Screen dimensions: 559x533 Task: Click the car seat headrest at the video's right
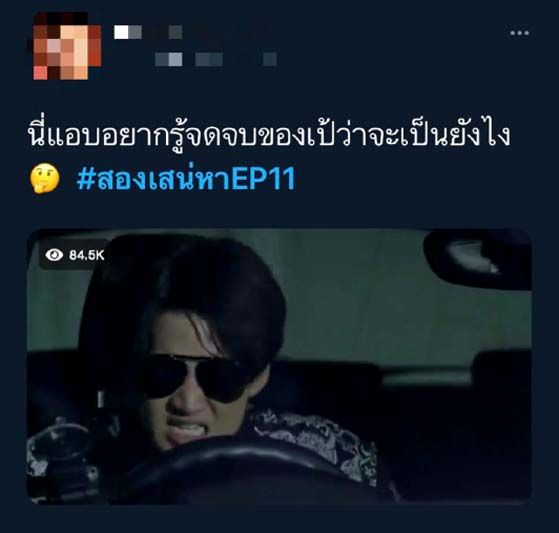501,374
